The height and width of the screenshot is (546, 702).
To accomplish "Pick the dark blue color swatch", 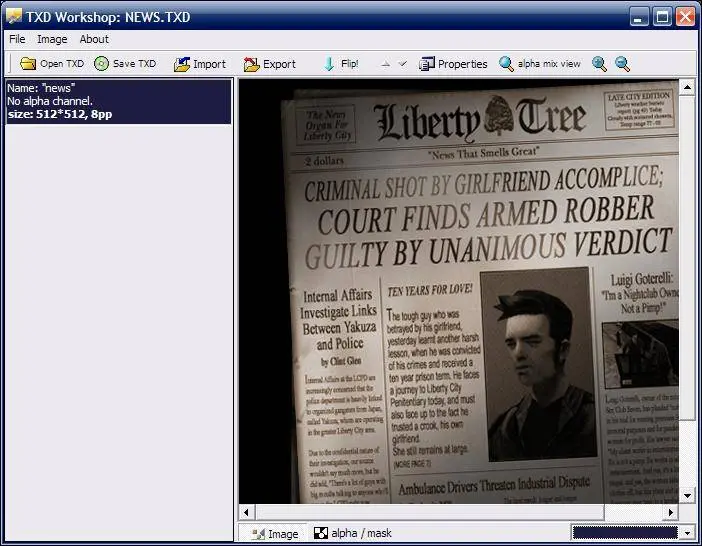I will [625, 533].
